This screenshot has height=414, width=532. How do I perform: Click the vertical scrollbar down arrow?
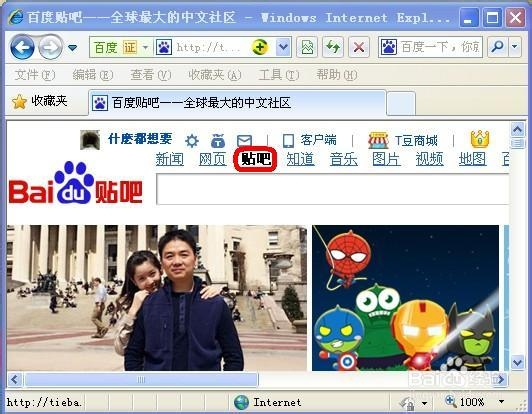[518, 362]
